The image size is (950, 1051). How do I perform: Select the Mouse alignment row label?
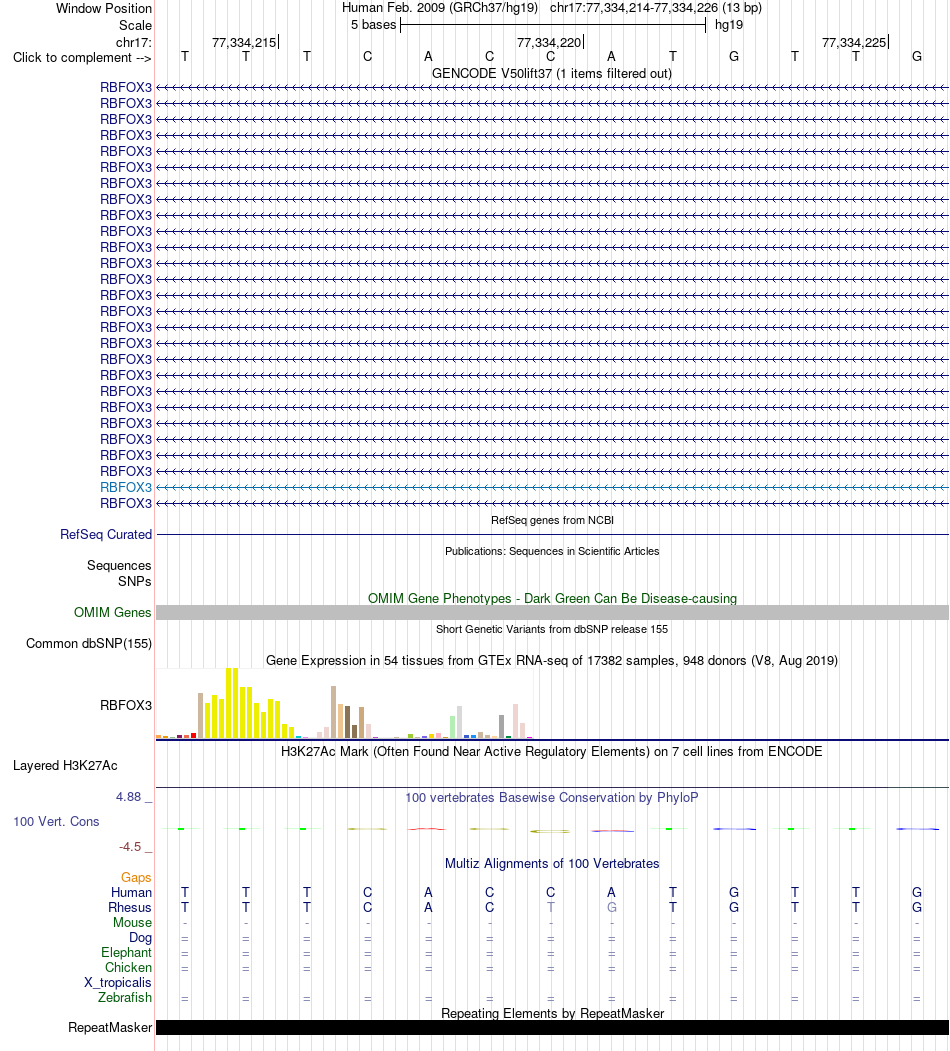click(x=132, y=922)
